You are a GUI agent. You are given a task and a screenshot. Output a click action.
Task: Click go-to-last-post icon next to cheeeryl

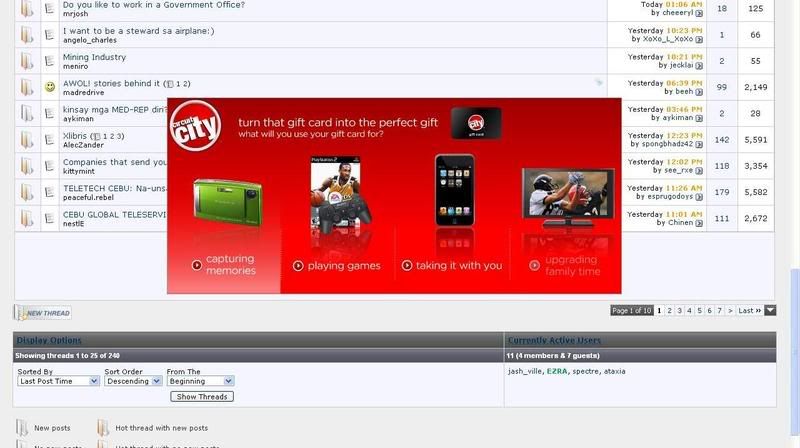pyautogui.click(x=699, y=13)
